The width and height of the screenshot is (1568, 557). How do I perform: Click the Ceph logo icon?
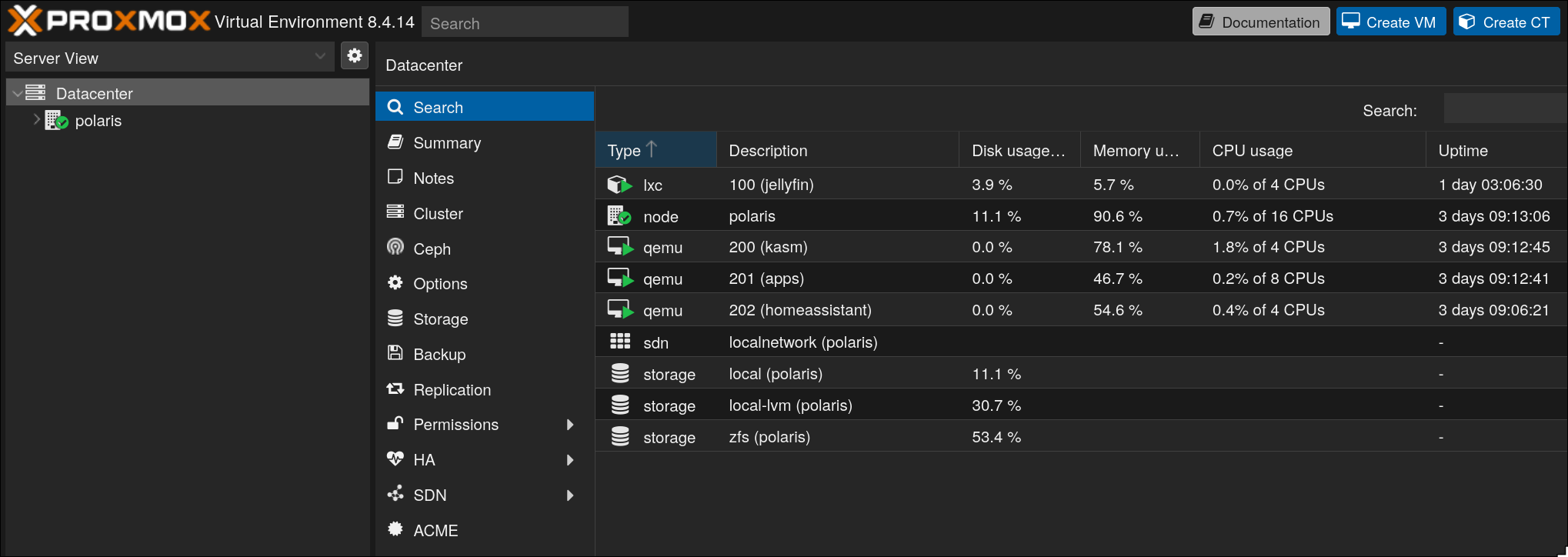tap(395, 247)
